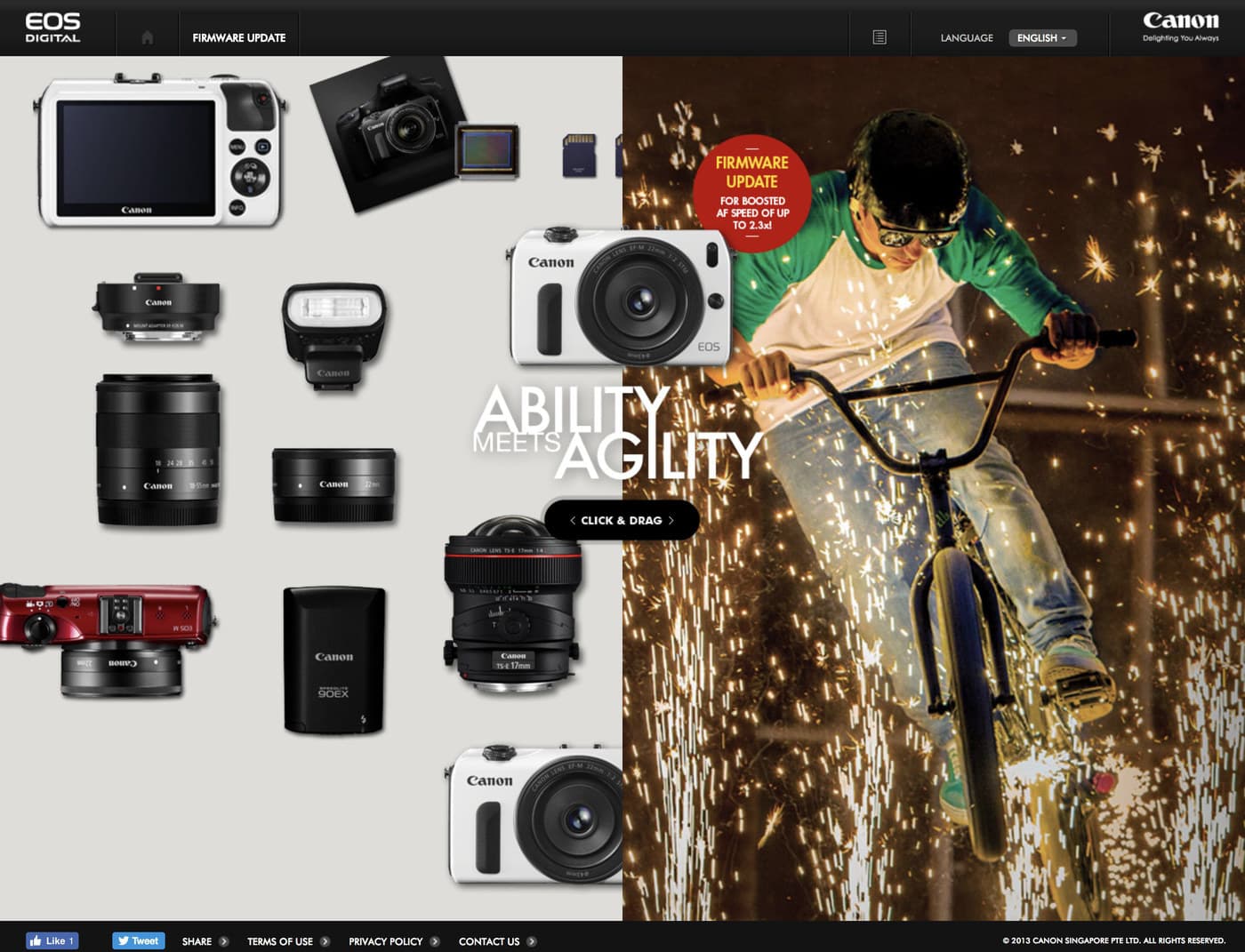Open the Privacy Policy link
The image size is (1245, 952).
pos(385,941)
